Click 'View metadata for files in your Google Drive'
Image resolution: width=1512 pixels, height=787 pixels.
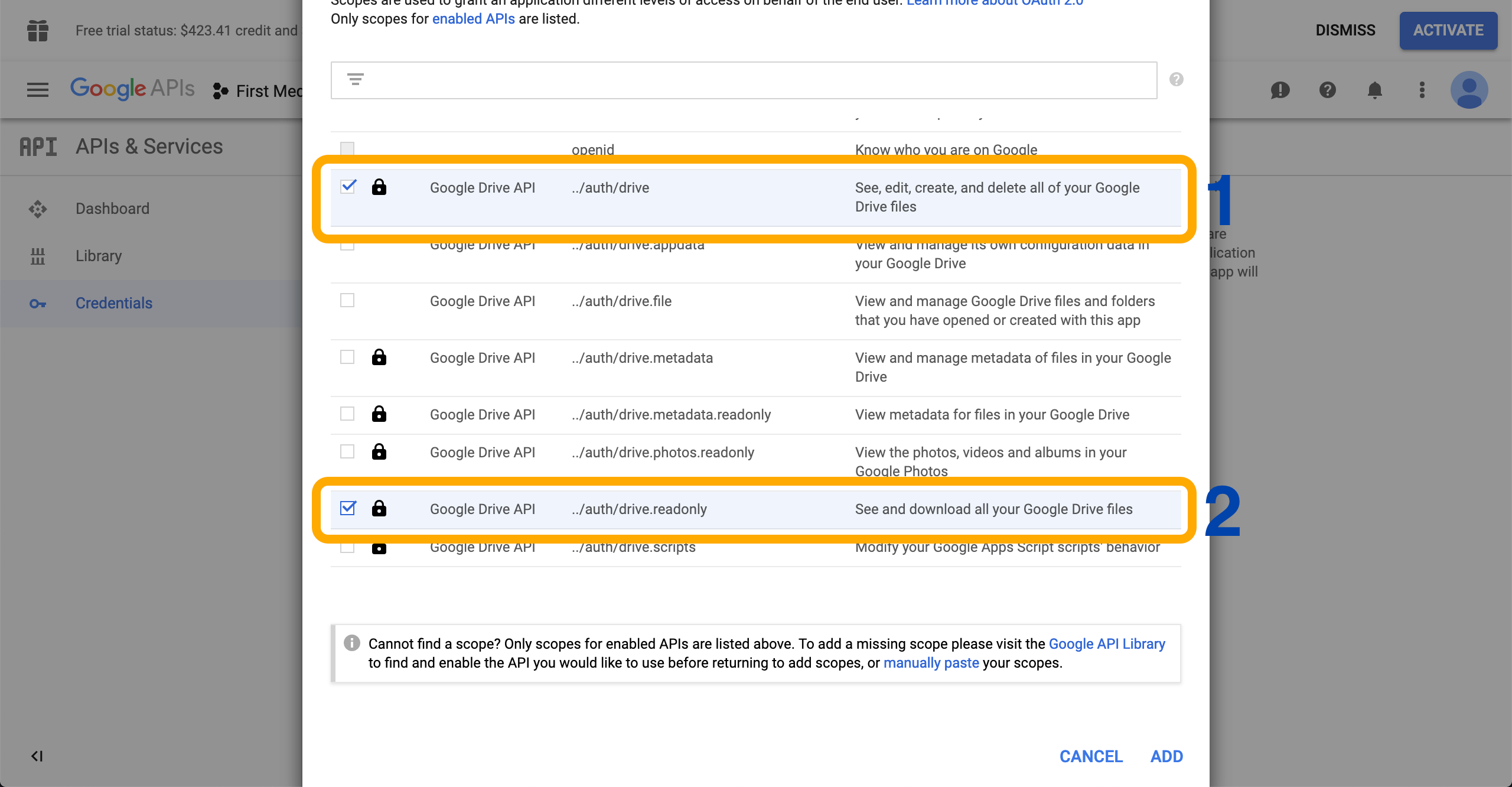pos(992,414)
